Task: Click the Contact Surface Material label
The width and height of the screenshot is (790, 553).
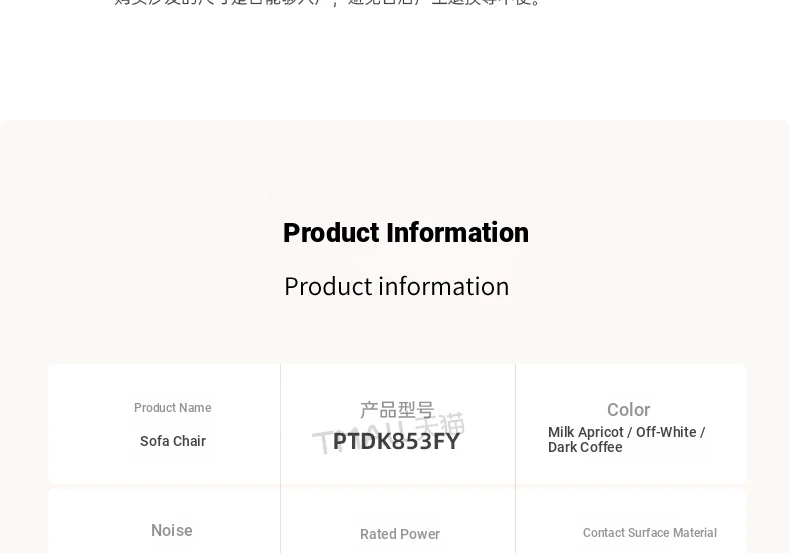Action: pyautogui.click(x=649, y=533)
